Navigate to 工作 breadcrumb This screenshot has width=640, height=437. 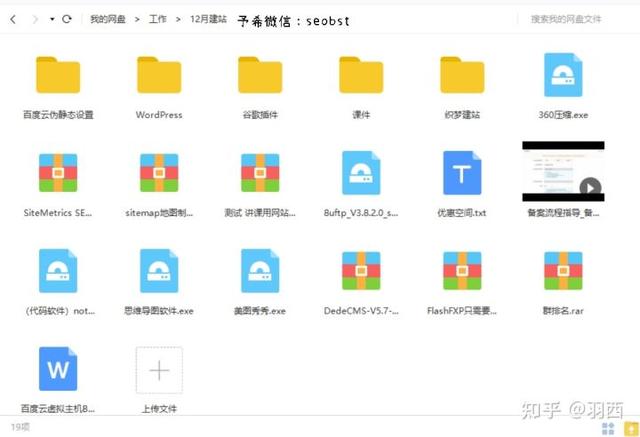coord(158,19)
